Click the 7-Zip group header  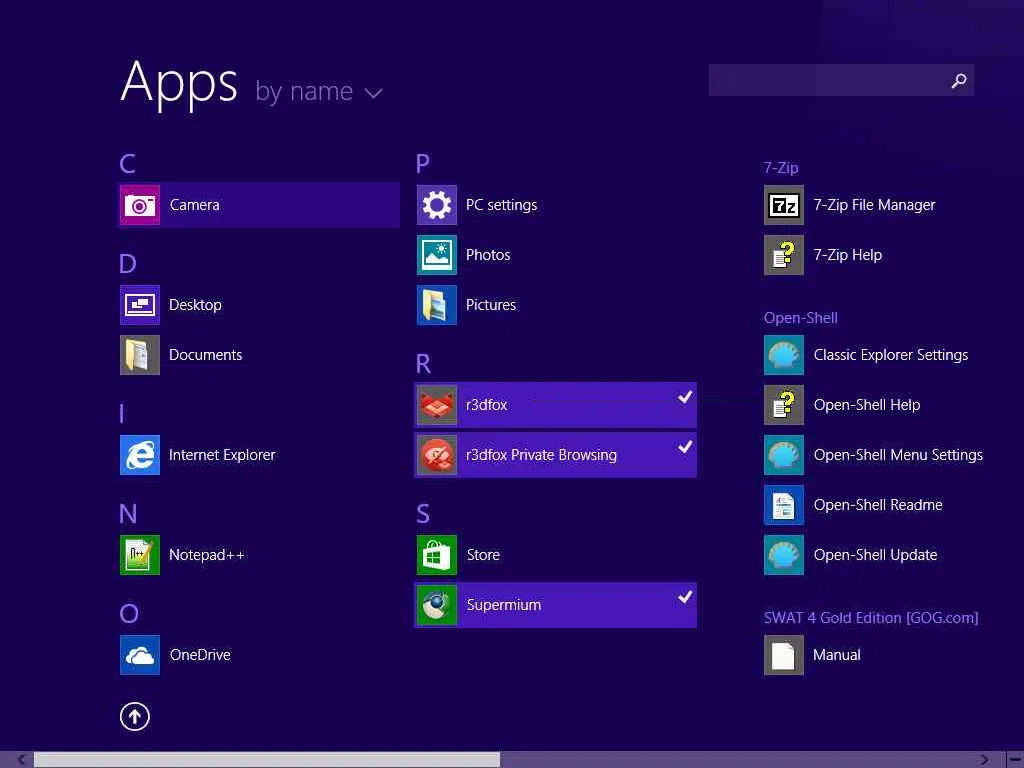tap(781, 168)
